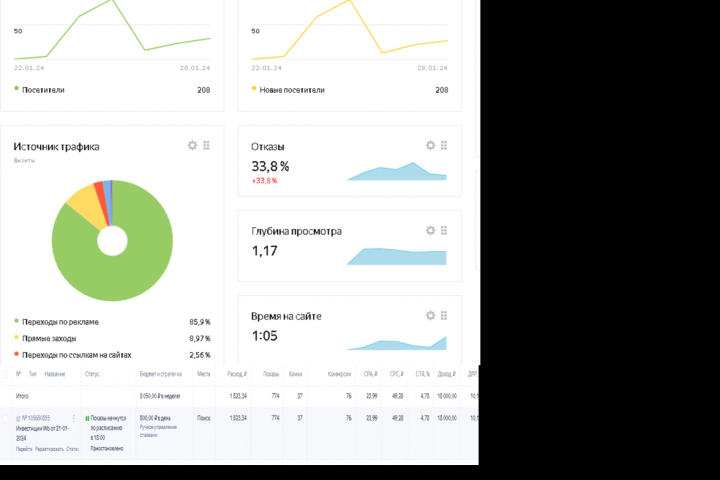Open settings gear of Время на сайте widget

pos(430,316)
